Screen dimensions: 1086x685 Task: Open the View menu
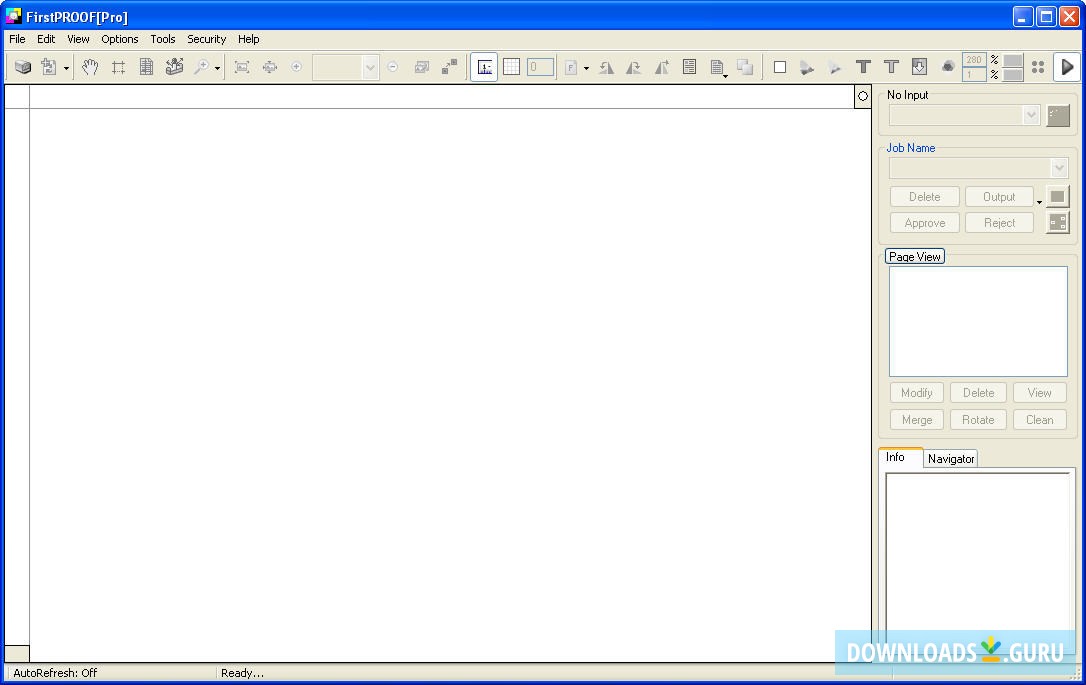click(78, 39)
